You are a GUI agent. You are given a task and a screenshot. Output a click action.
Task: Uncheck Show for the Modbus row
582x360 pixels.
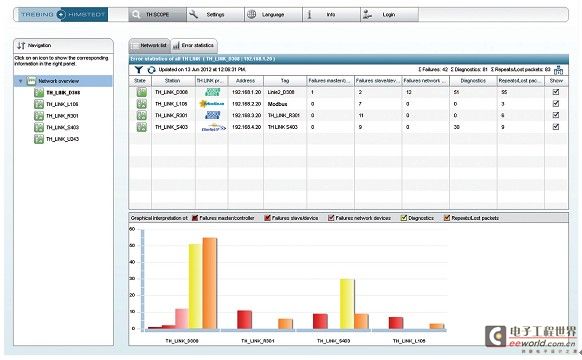coord(556,104)
